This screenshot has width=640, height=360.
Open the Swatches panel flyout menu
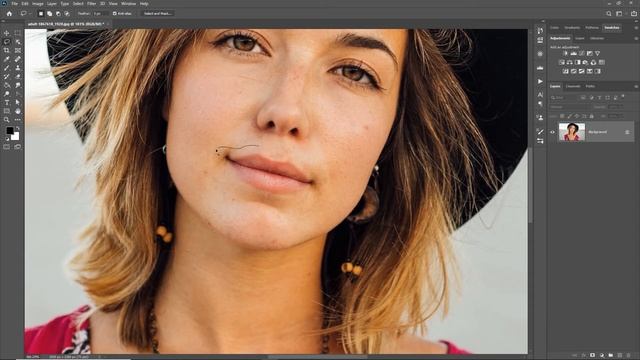click(x=636, y=28)
